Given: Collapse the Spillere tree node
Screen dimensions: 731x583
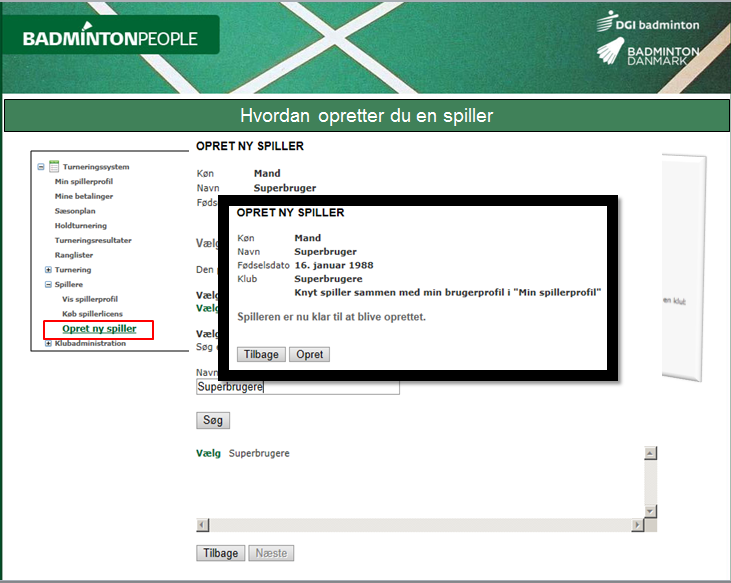Looking at the screenshot, I should pos(48,284).
